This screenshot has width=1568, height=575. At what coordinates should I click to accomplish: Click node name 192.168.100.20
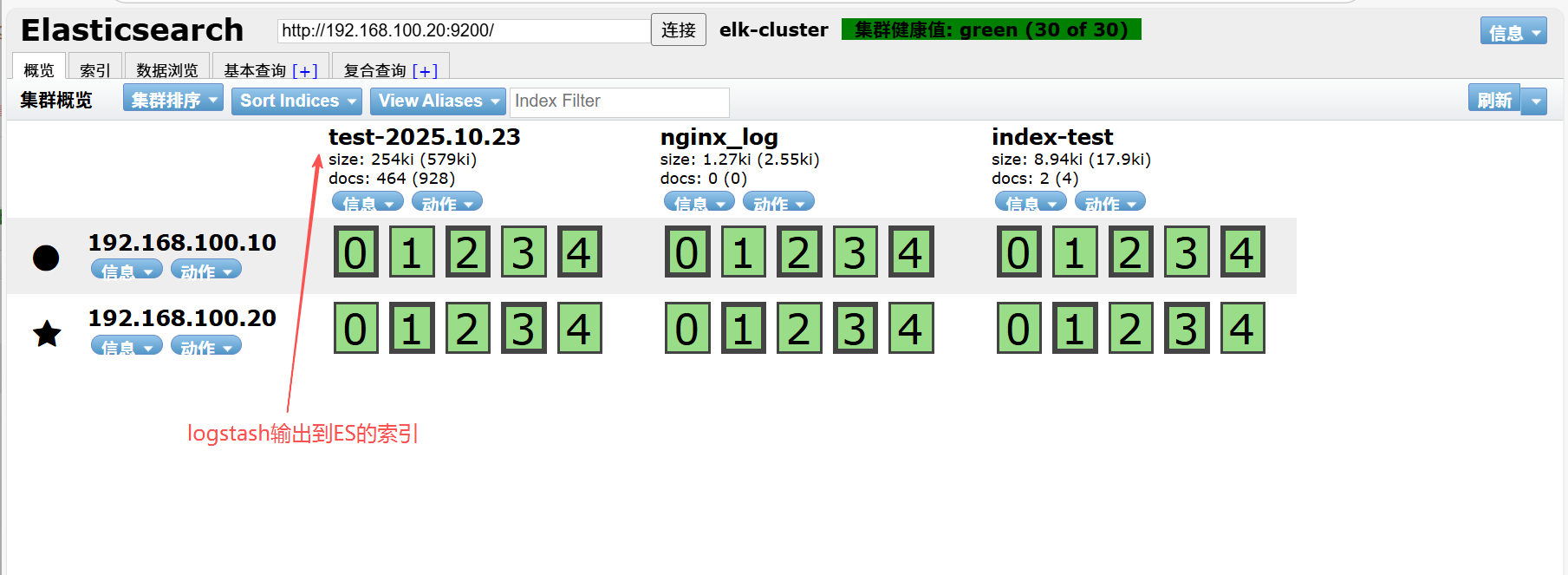click(182, 317)
